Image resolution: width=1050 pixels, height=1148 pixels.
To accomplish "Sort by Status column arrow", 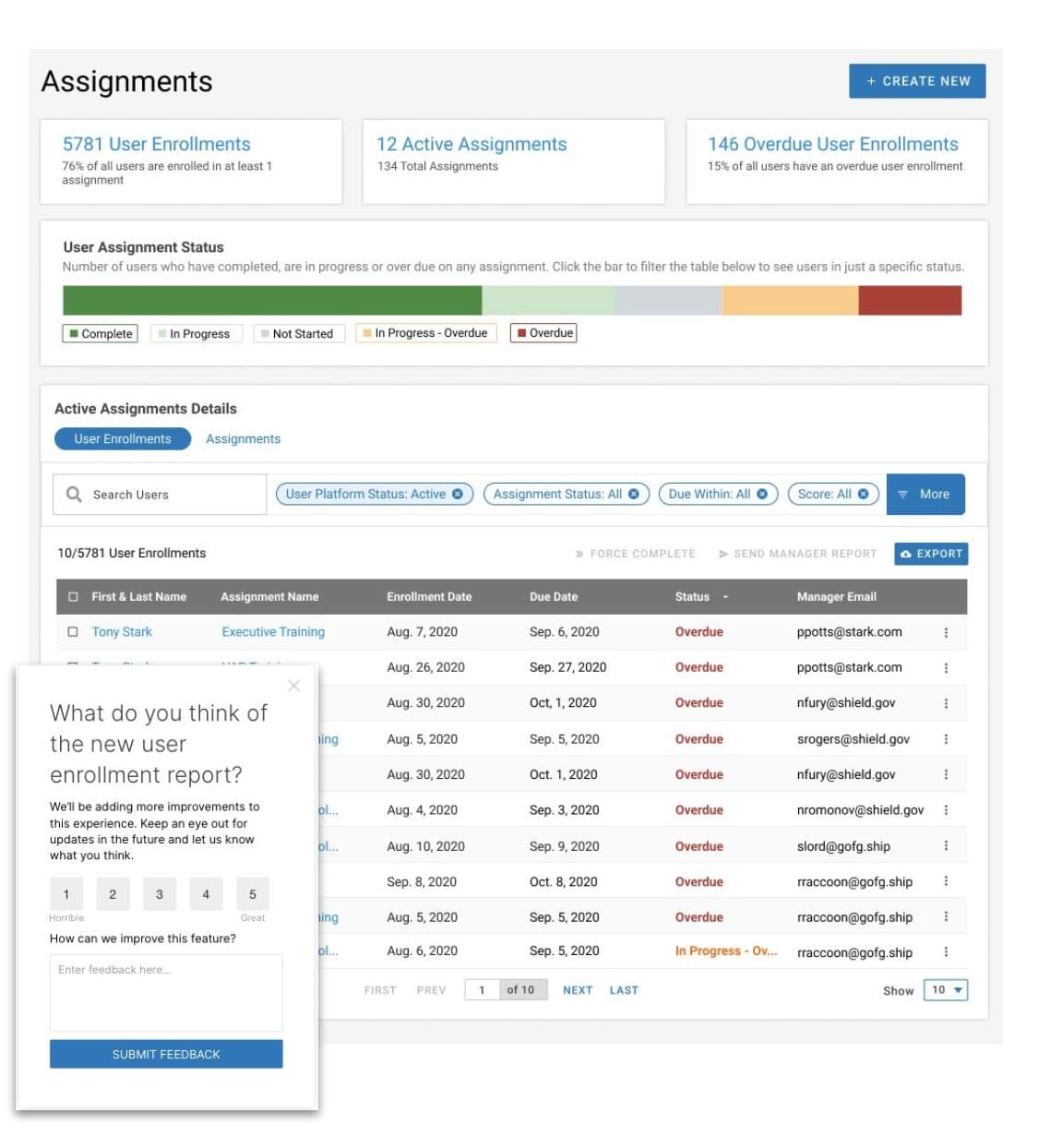I will [725, 597].
